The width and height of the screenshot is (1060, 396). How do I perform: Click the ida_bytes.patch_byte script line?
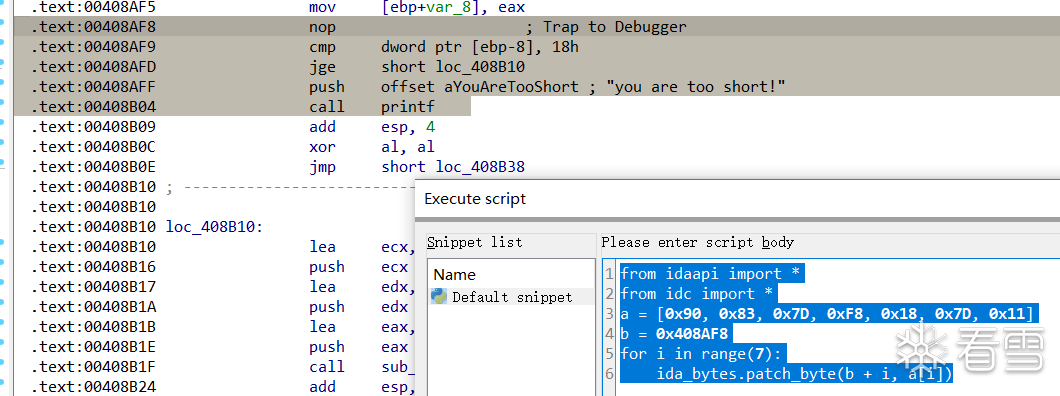(786, 373)
